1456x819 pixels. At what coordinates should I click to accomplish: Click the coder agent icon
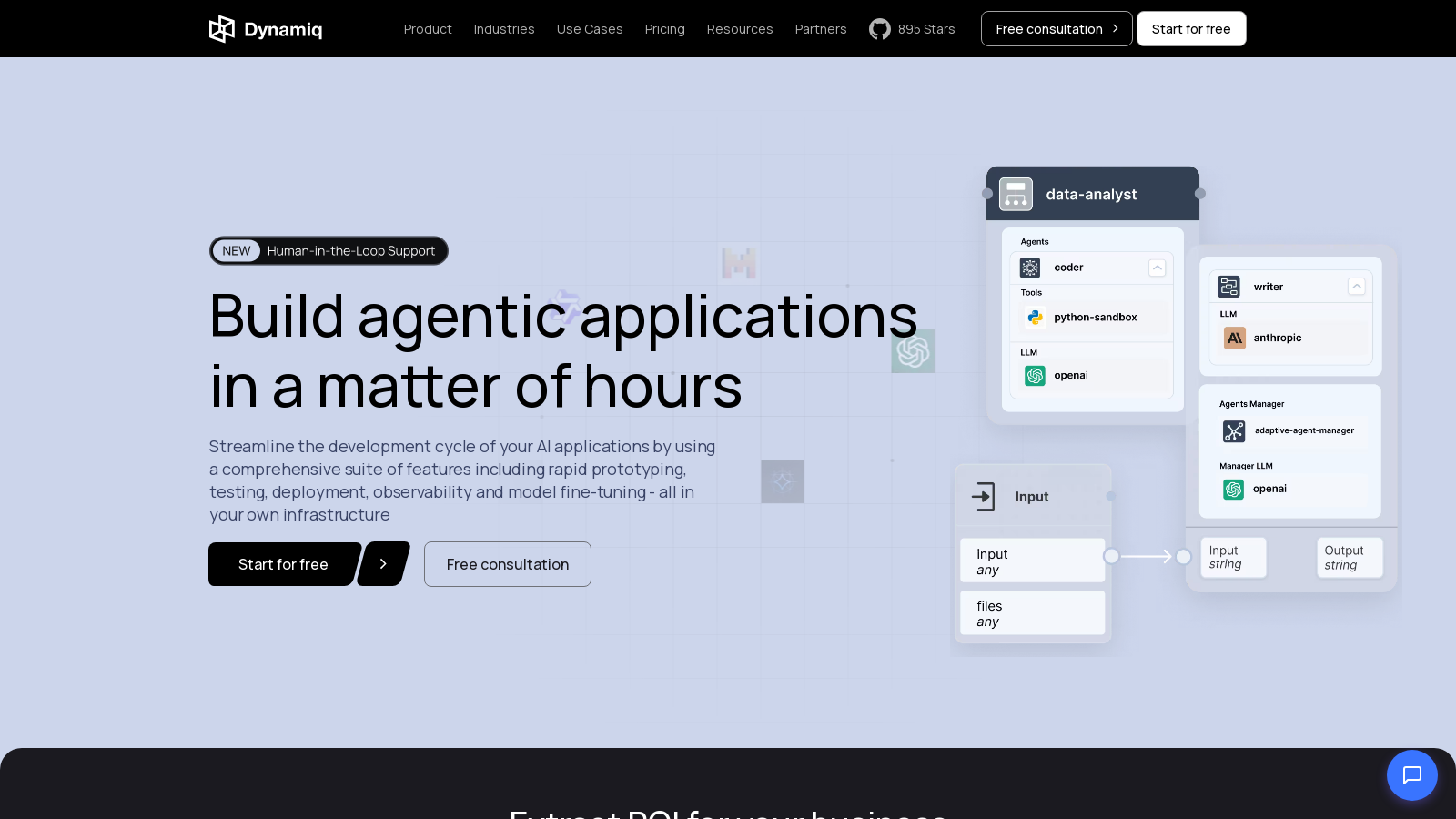1030,268
